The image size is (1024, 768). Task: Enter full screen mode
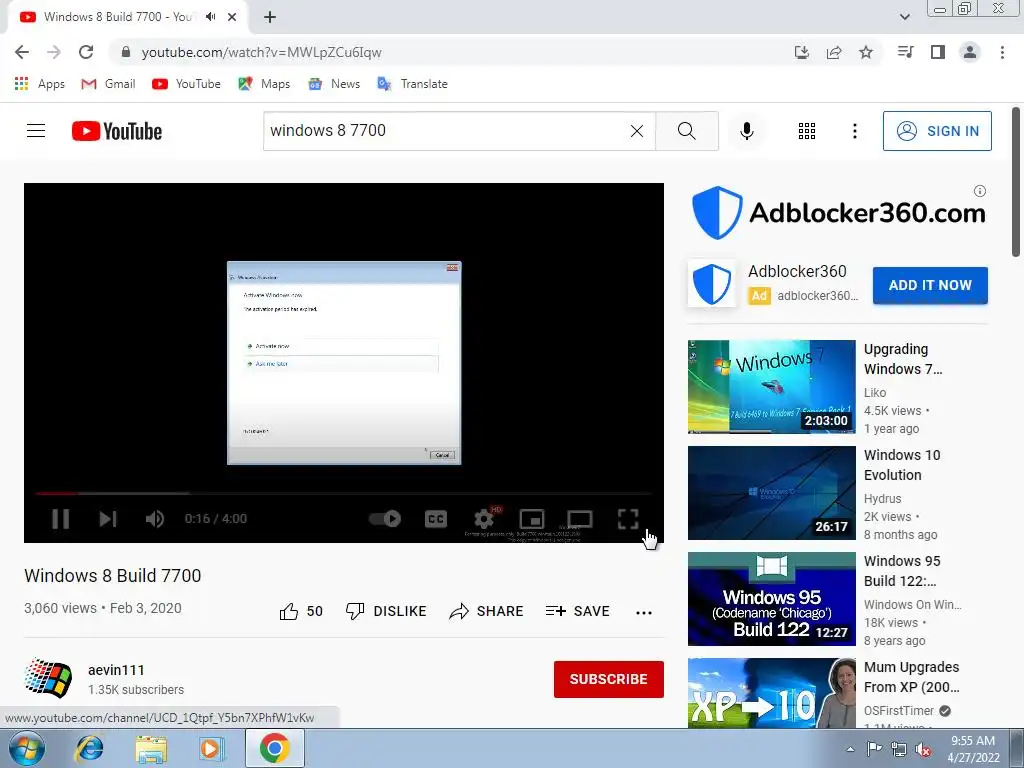(628, 519)
